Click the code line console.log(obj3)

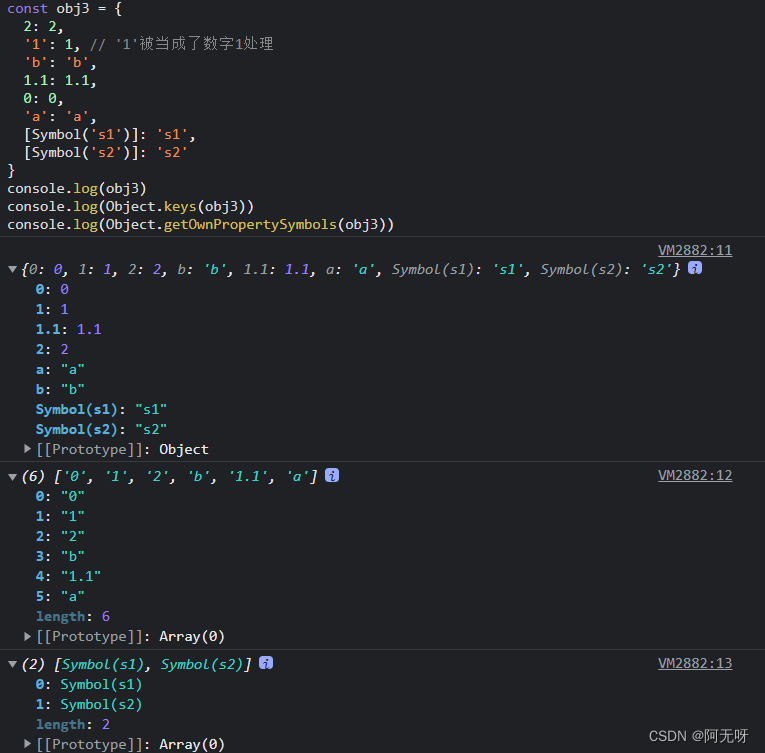77,188
